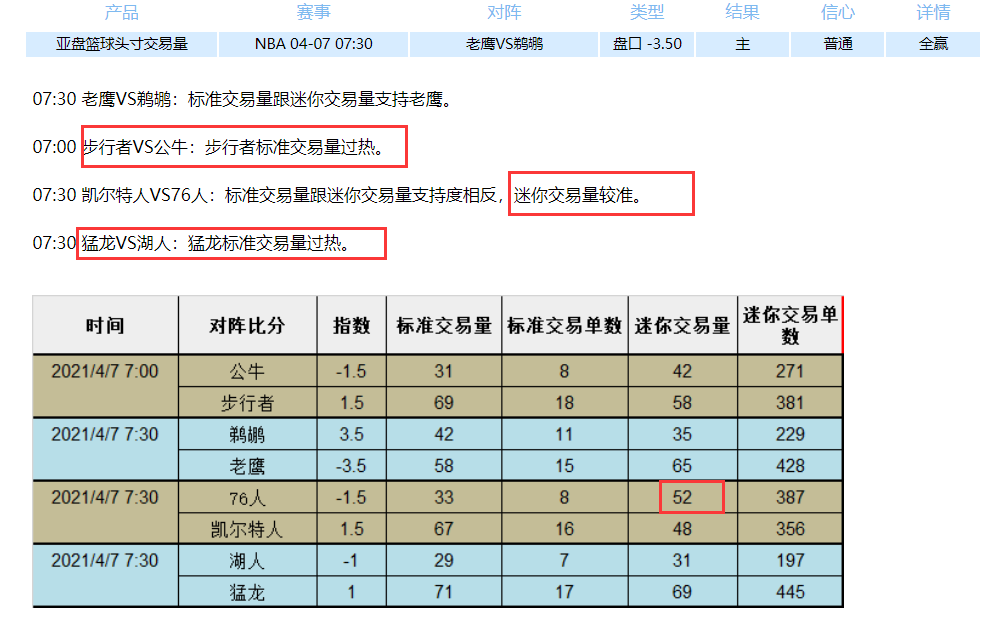Select 凯尔特人 mini order count 356

790,529
